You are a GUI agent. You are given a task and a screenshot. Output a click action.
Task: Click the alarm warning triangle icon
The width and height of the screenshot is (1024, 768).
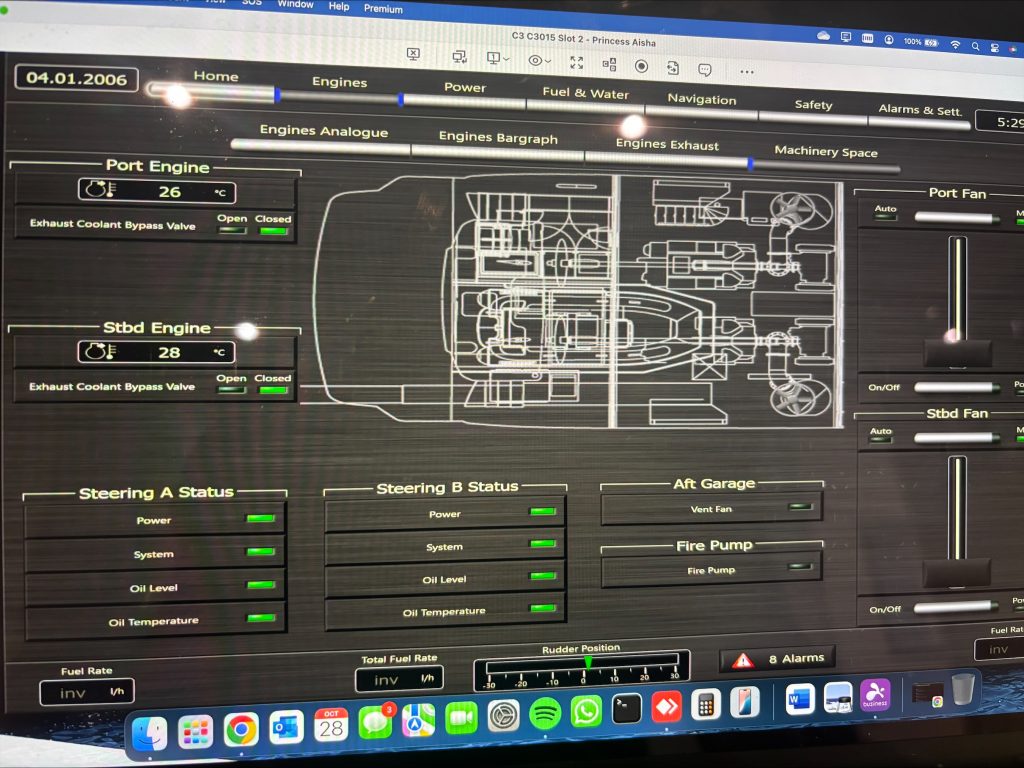click(742, 660)
